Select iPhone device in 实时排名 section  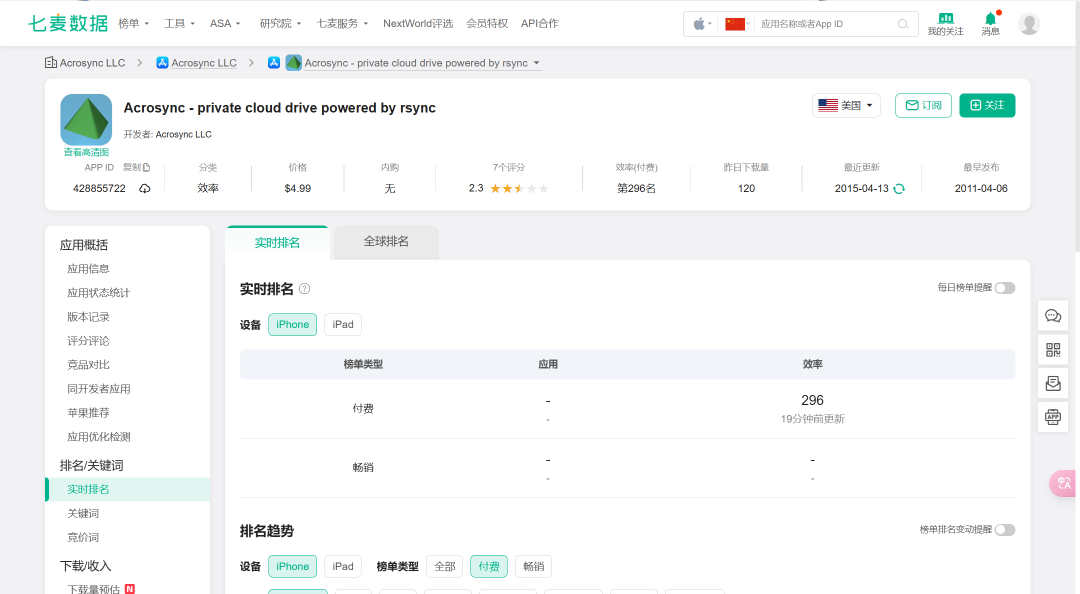coord(293,325)
